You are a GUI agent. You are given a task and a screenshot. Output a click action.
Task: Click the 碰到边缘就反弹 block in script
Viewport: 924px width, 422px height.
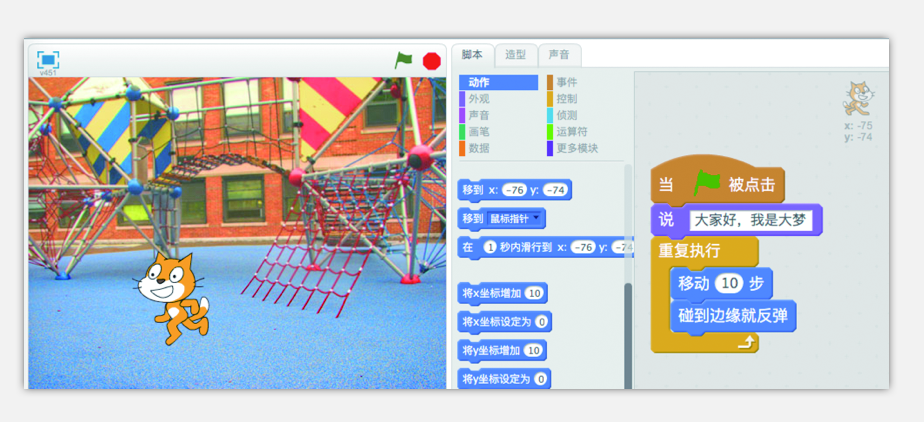[x=735, y=316]
